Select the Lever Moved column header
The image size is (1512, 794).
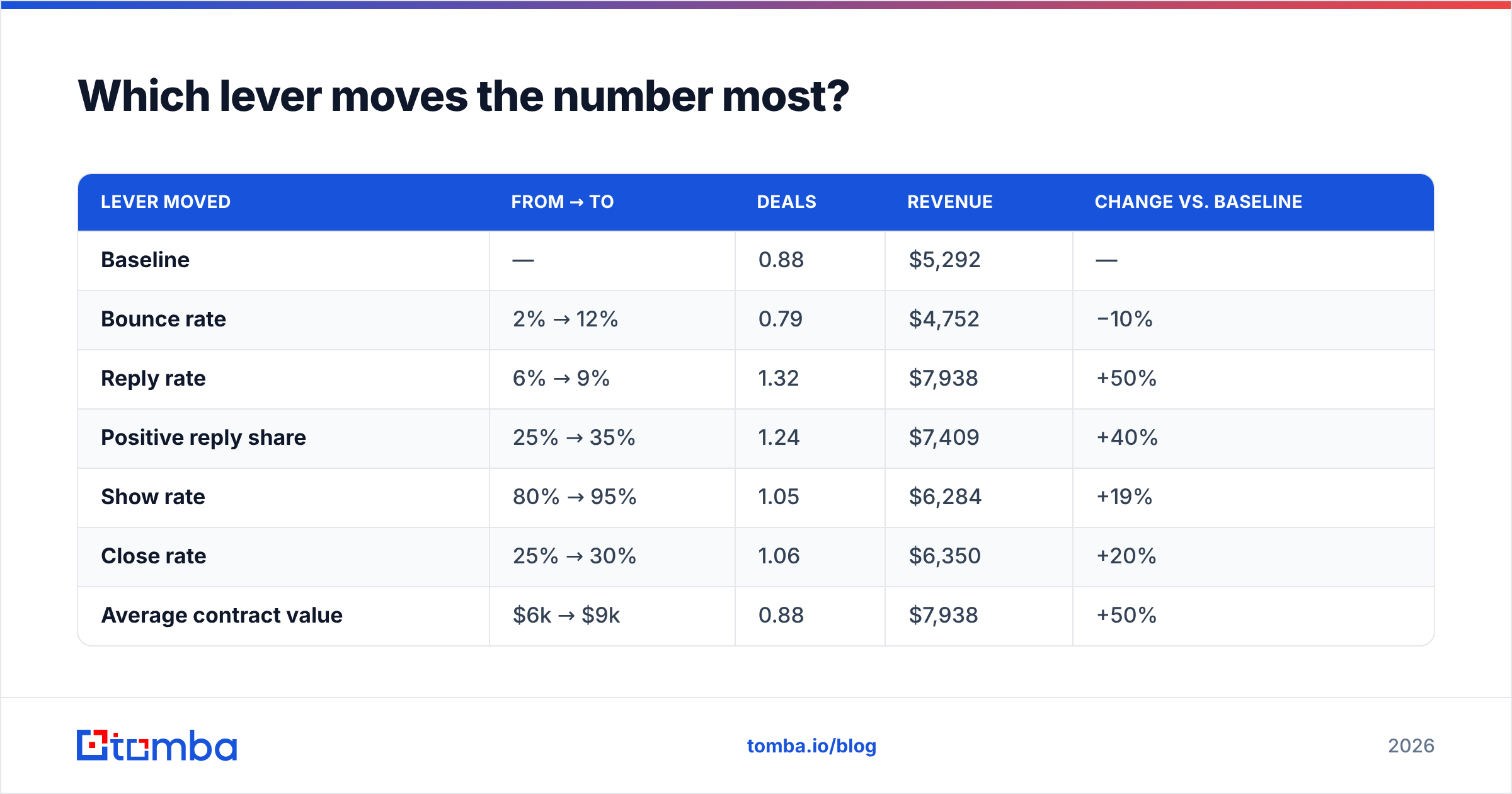point(166,202)
